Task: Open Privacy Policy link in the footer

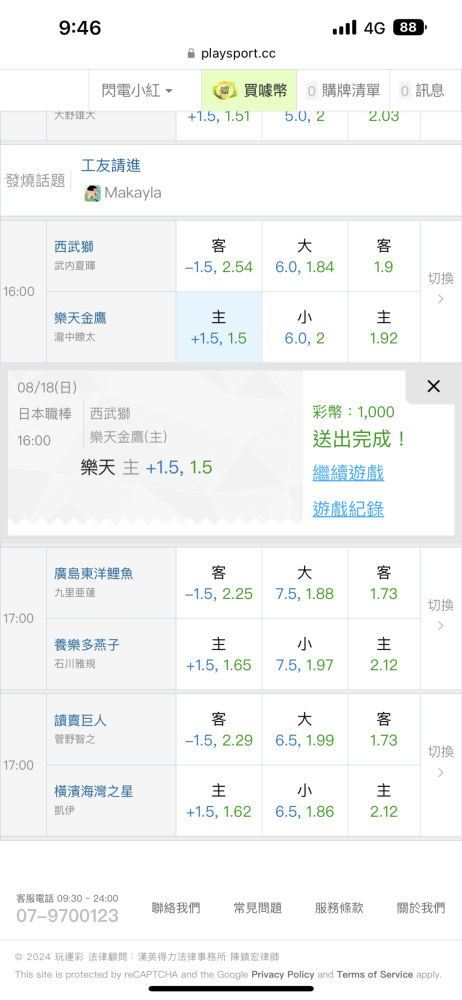Action: [283, 974]
